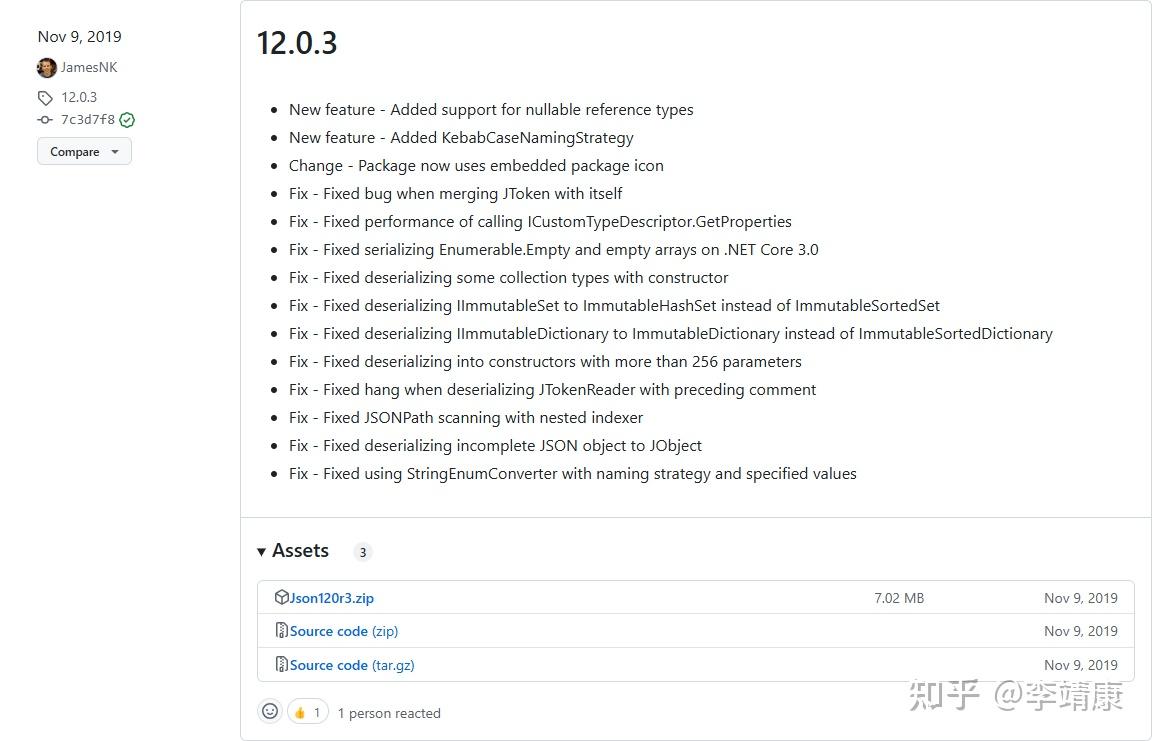1152x741 pixels.
Task: Click the Assets count badge
Action: tap(362, 552)
